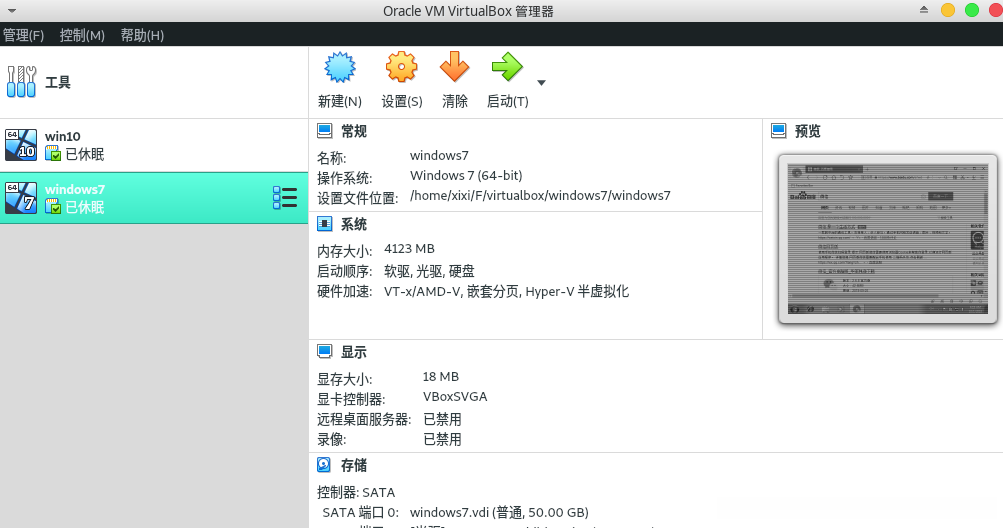The image size is (1003, 528).
Task: Click the windows7 OS icon
Action: pos(21,198)
